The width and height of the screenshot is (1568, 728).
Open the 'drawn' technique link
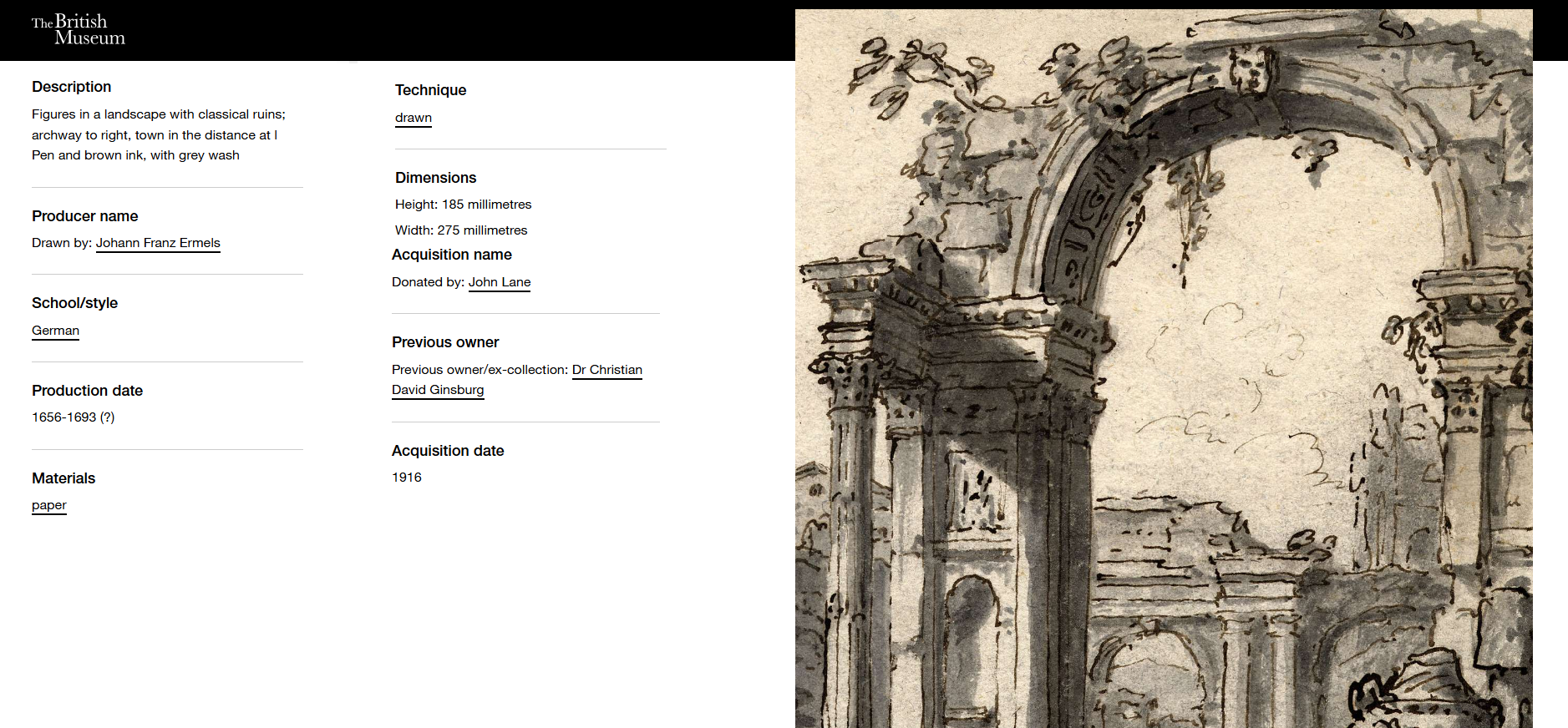tap(413, 118)
